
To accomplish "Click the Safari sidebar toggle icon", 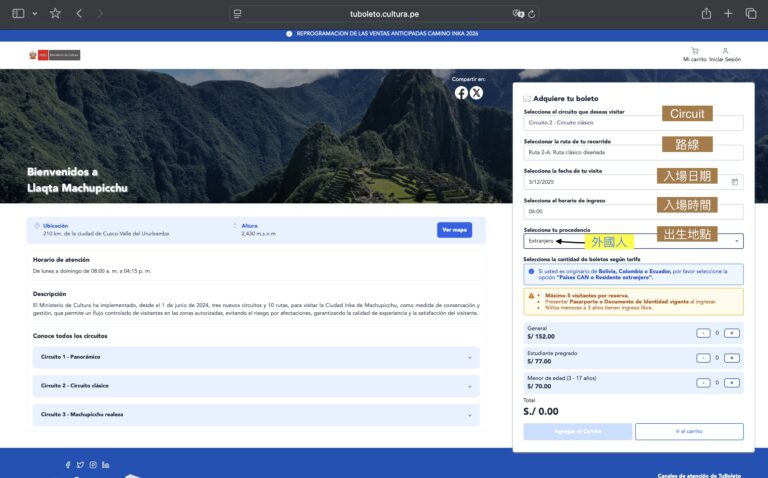I will (x=17, y=13).
